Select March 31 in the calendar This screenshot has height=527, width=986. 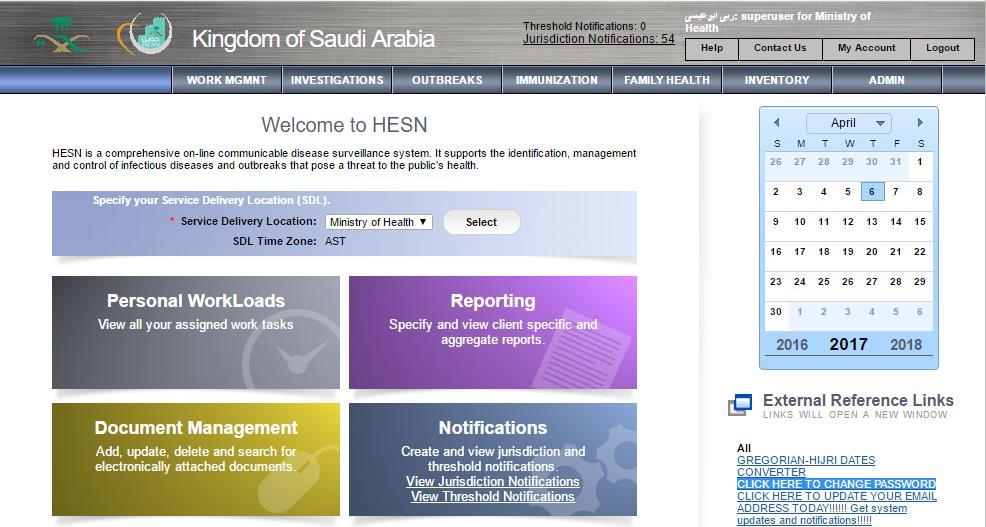tap(895, 162)
